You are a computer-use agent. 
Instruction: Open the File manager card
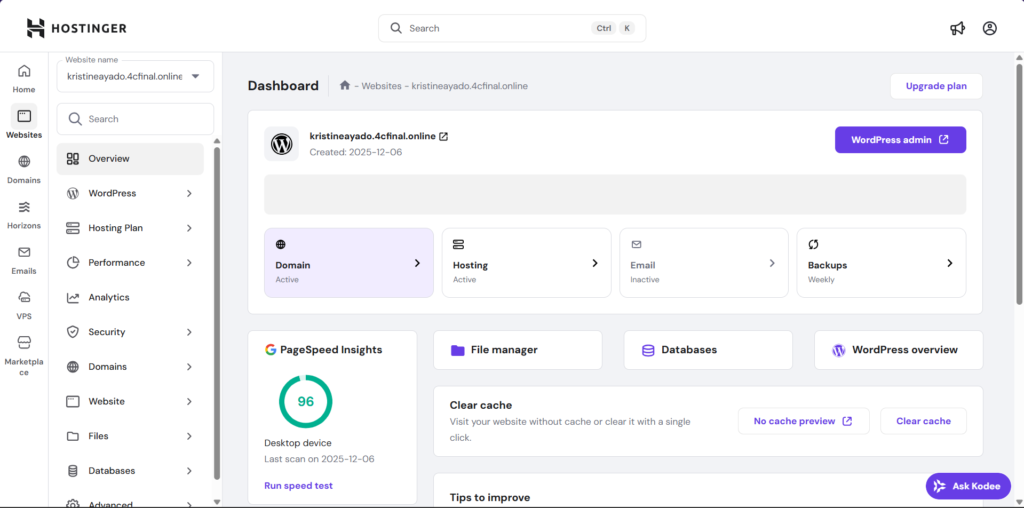[x=517, y=350]
